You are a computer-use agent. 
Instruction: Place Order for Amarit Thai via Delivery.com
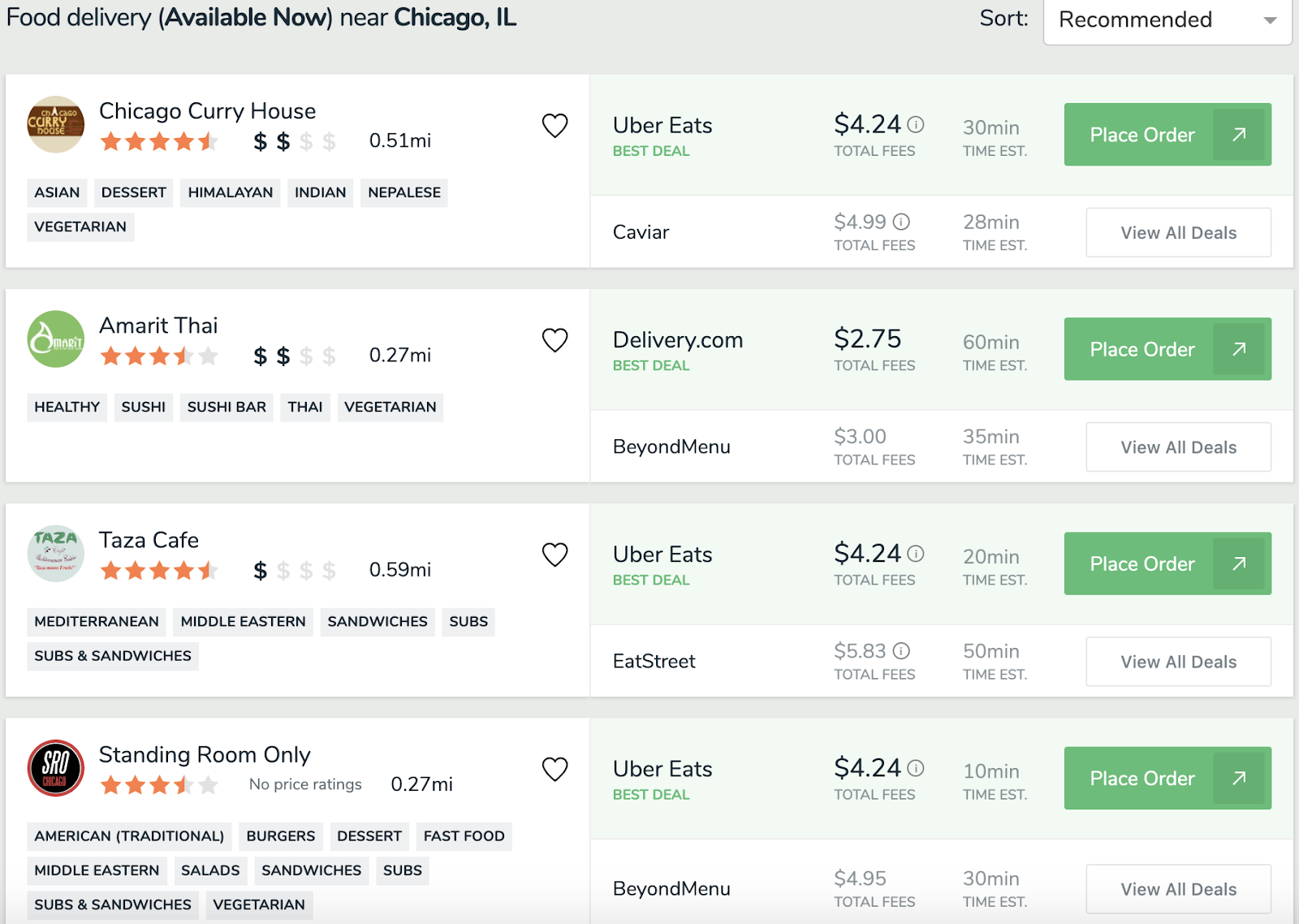[x=1167, y=349]
